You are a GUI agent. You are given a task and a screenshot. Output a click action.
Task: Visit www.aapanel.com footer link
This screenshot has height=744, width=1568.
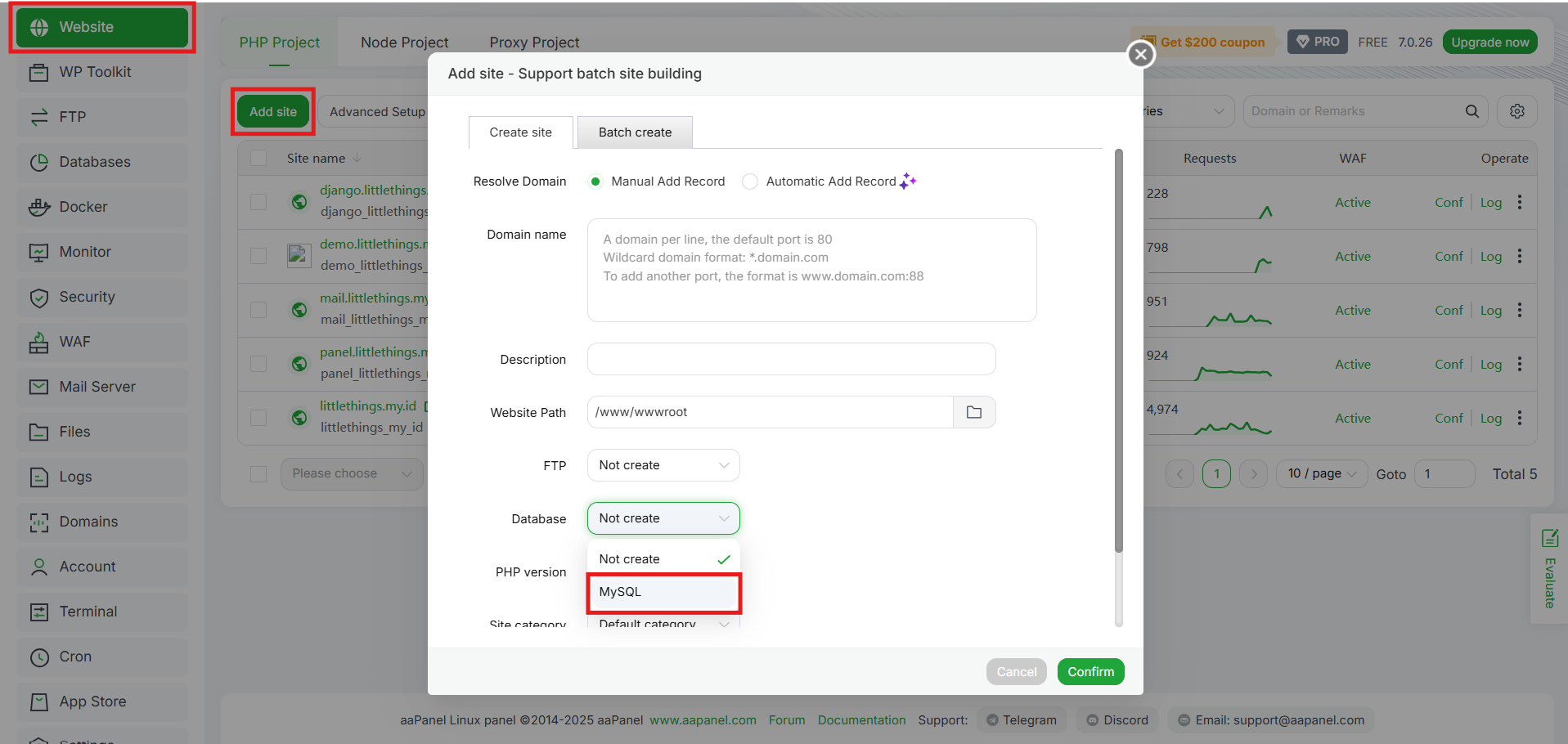tap(703, 720)
